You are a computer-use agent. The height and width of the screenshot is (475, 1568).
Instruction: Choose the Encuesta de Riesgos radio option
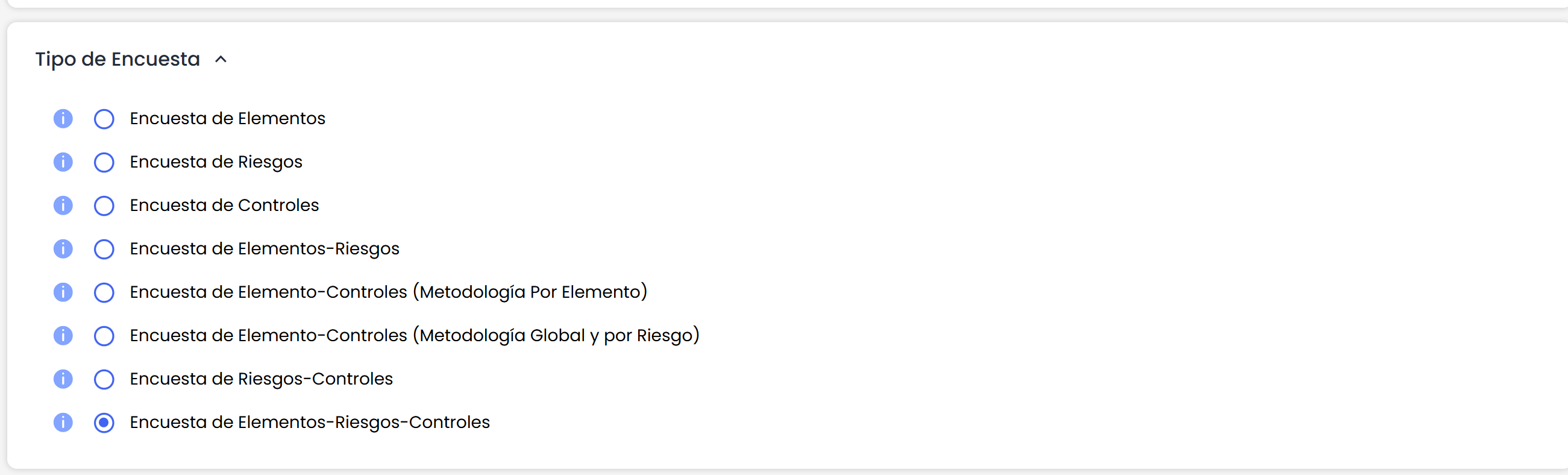coord(104,162)
